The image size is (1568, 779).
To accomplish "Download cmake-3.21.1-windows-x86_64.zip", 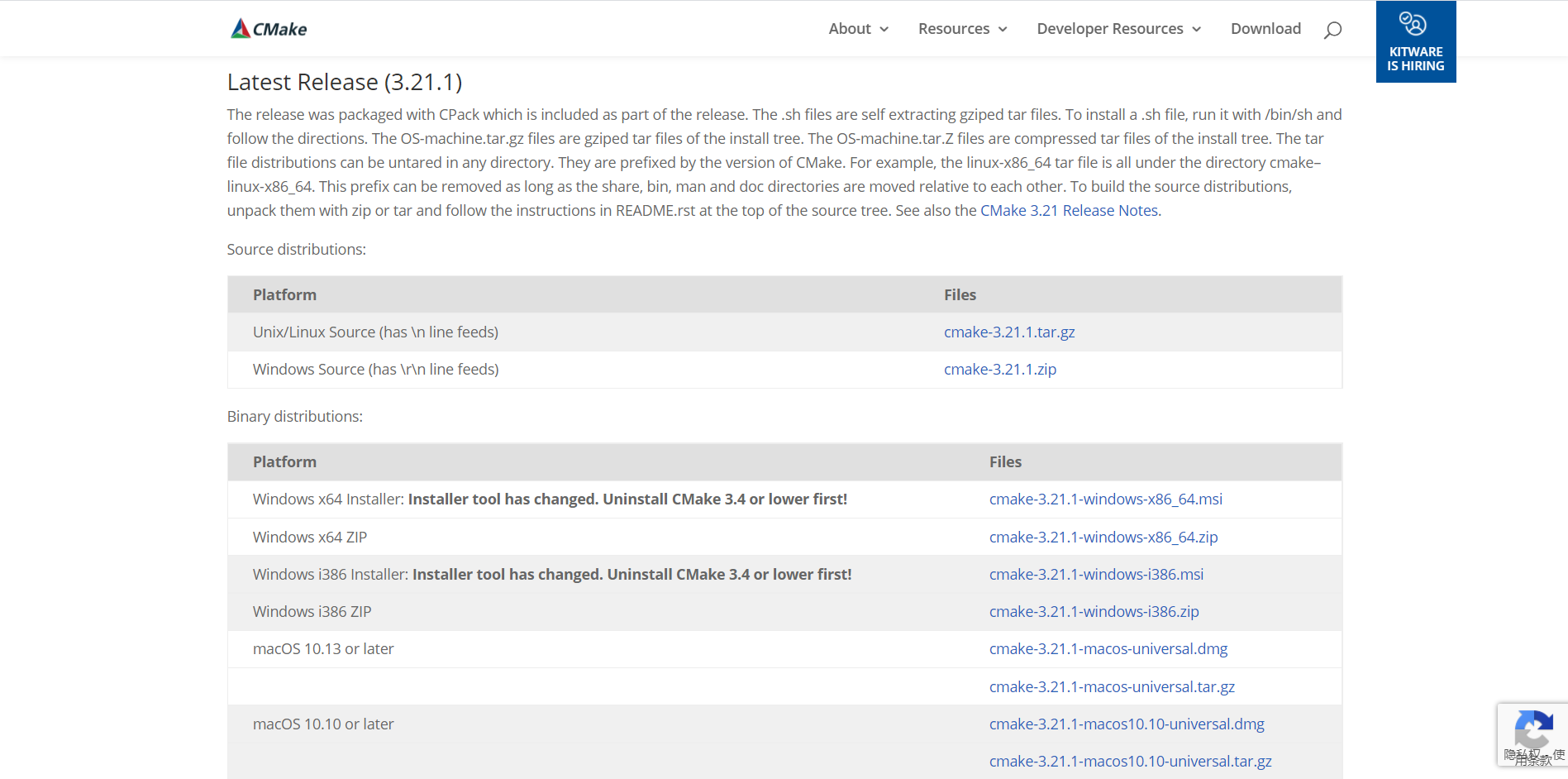I will (x=1103, y=538).
